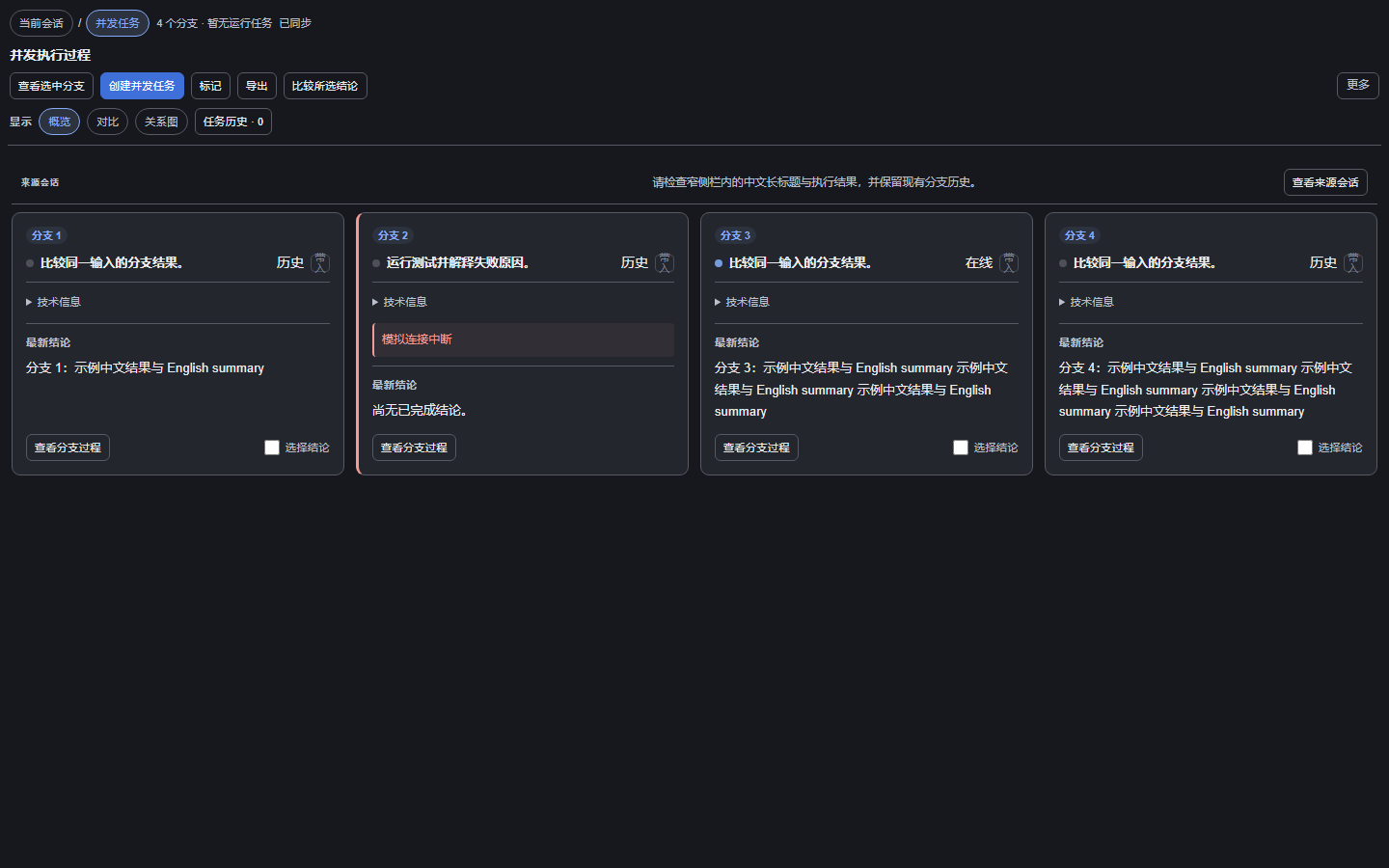Click text 尚无已完成结论。
This screenshot has height=868, width=1389.
point(420,410)
